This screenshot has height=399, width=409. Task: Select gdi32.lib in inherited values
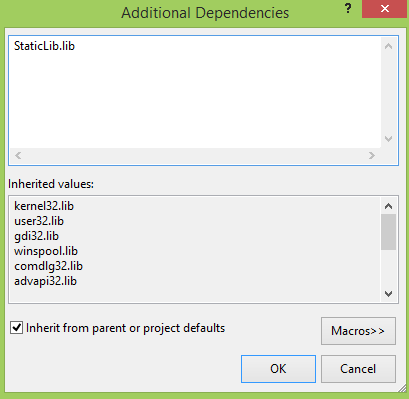(36, 236)
